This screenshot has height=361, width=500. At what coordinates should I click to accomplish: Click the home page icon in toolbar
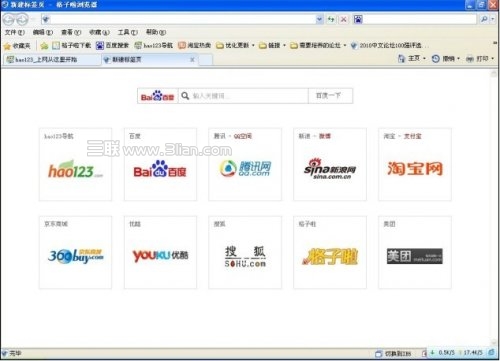pos(401,59)
